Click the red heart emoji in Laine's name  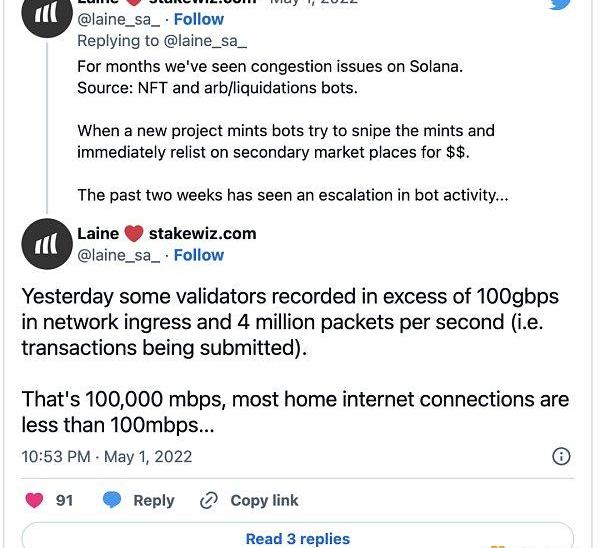(x=134, y=233)
